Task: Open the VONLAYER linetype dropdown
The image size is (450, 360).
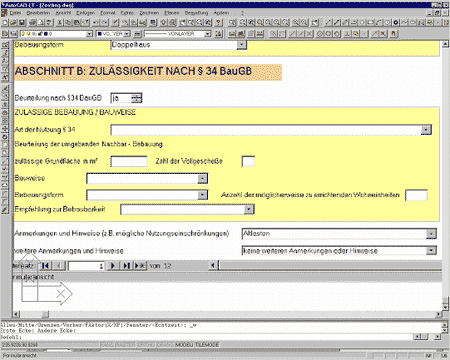Action: click(x=207, y=34)
